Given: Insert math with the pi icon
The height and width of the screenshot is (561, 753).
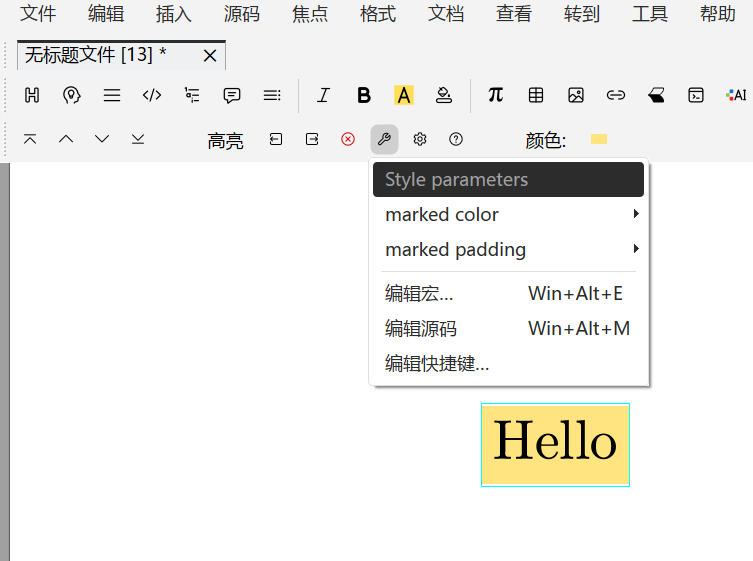Looking at the screenshot, I should (x=495, y=95).
